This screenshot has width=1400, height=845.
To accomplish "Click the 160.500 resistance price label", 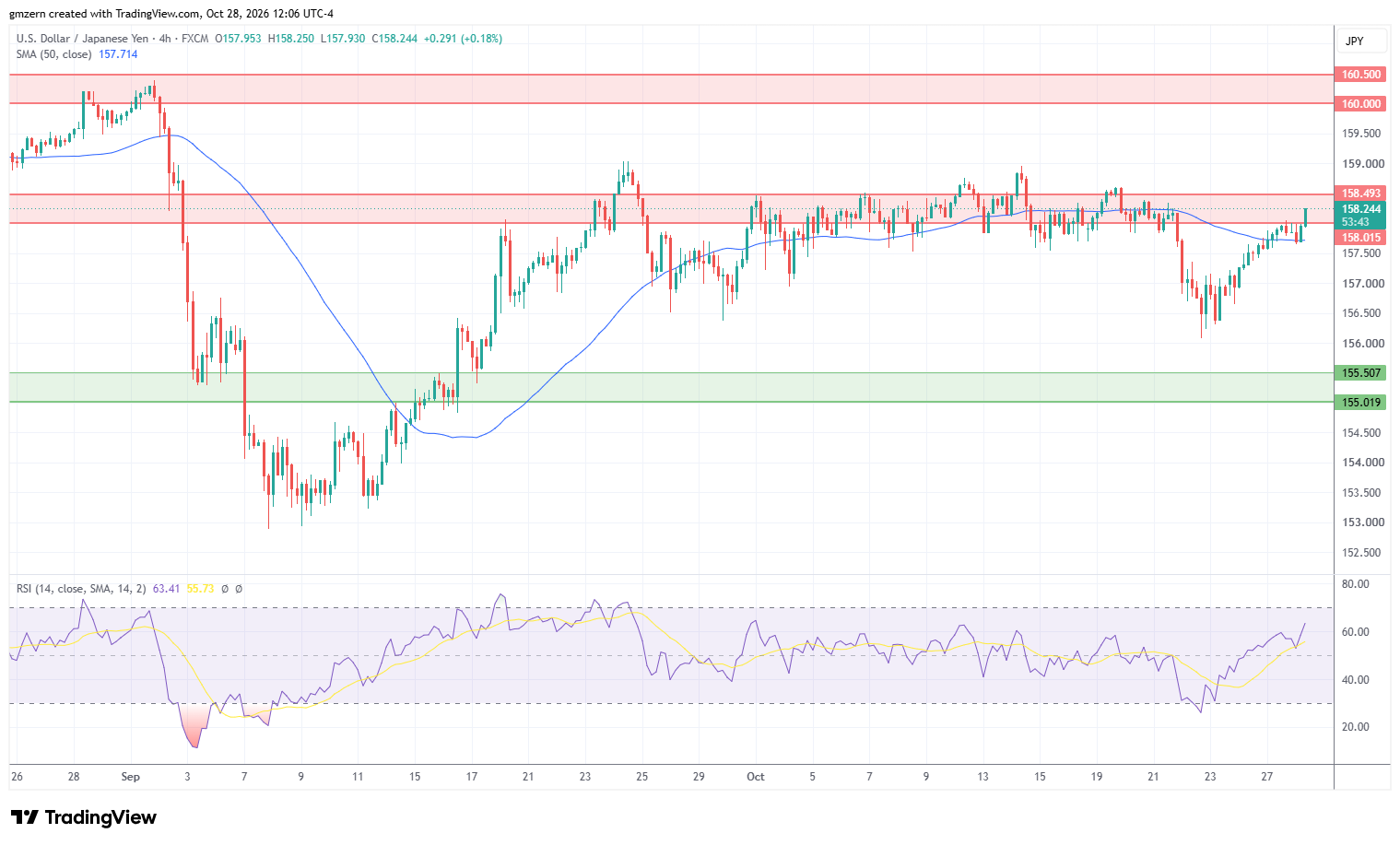I will coord(1360,75).
